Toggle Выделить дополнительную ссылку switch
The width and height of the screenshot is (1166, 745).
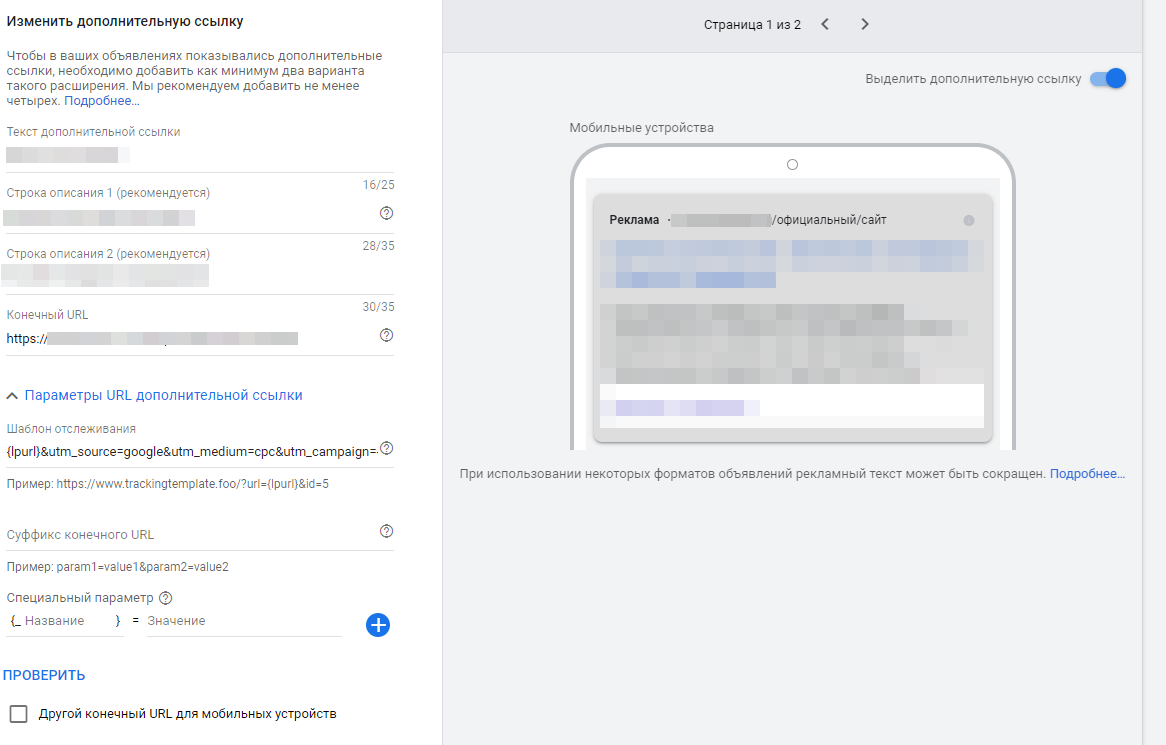point(1108,78)
